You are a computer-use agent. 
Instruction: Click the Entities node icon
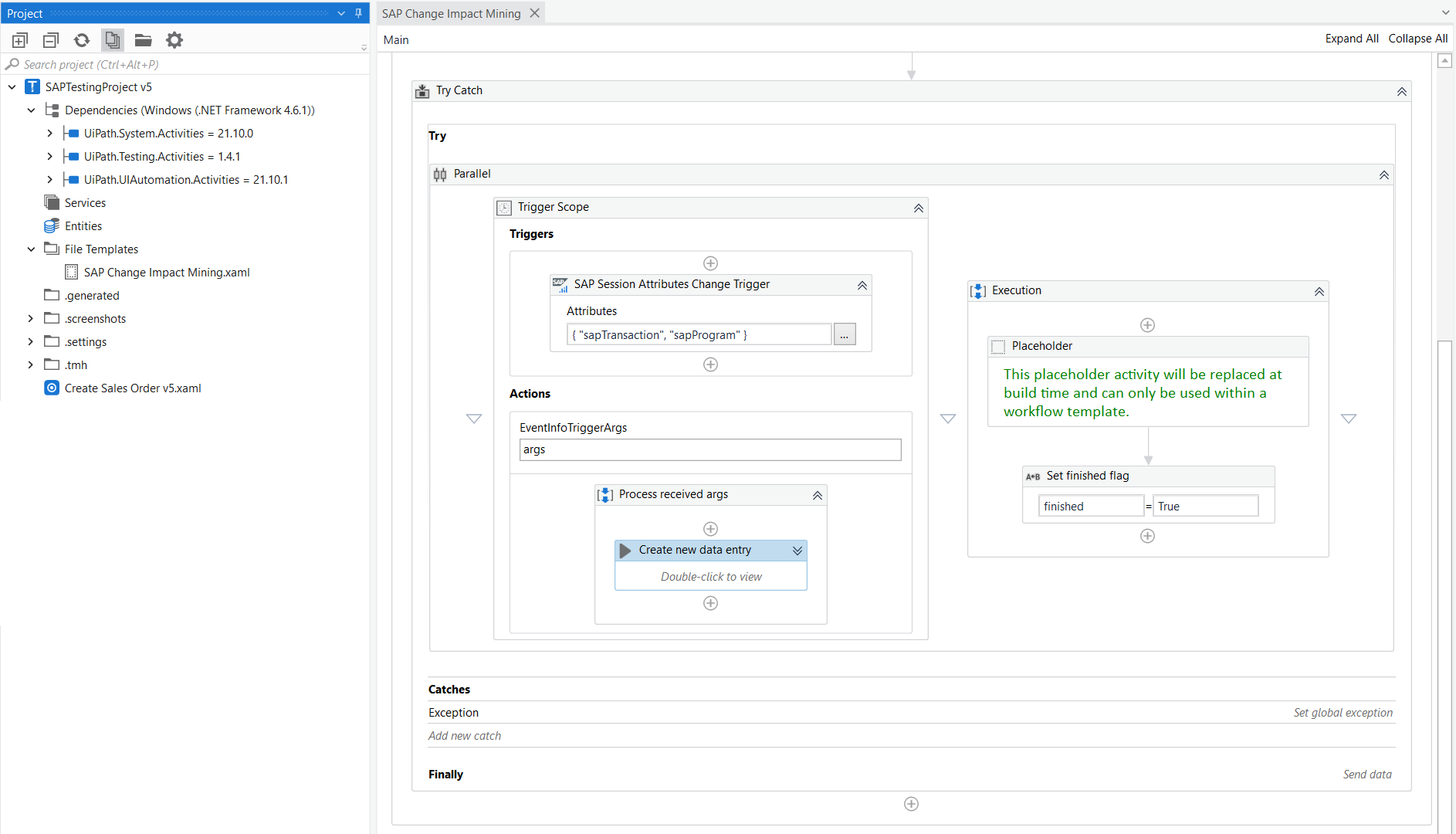(x=52, y=226)
